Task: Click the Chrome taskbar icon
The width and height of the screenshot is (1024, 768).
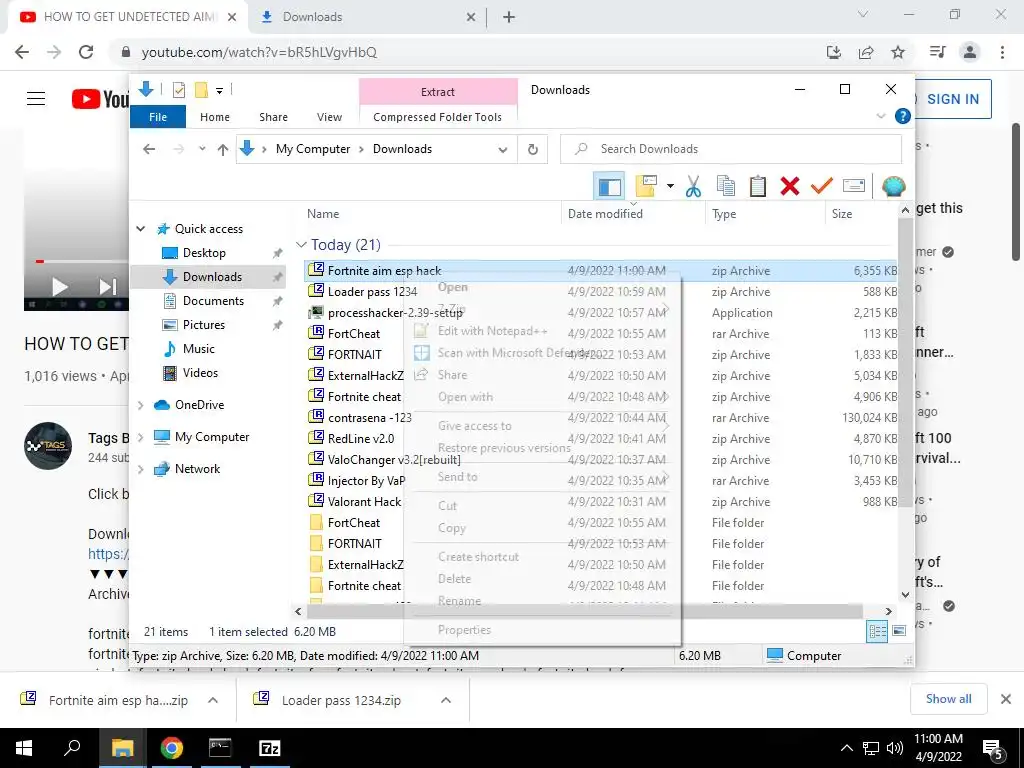Action: 172,748
